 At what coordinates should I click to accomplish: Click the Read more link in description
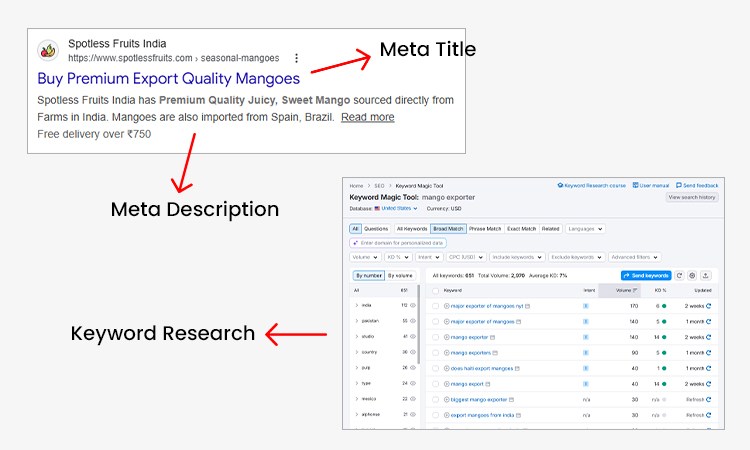(x=368, y=117)
